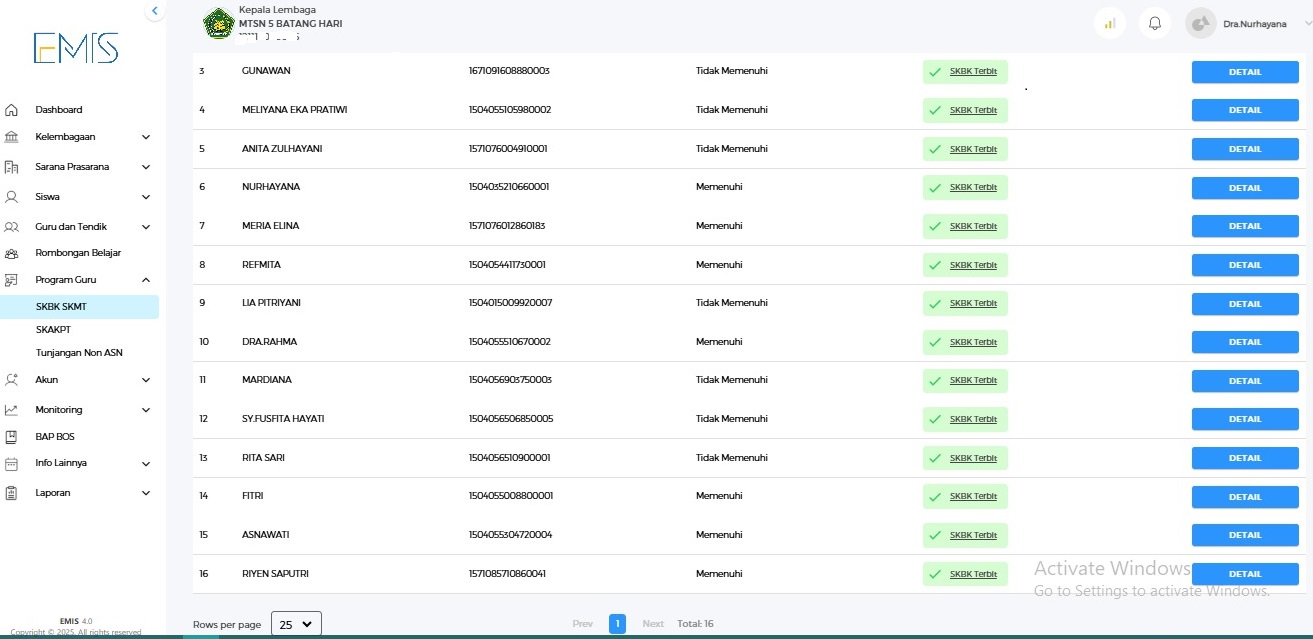Expand the Guru dan Tendik submenu
The height and width of the screenshot is (639, 1313).
[x=146, y=227]
